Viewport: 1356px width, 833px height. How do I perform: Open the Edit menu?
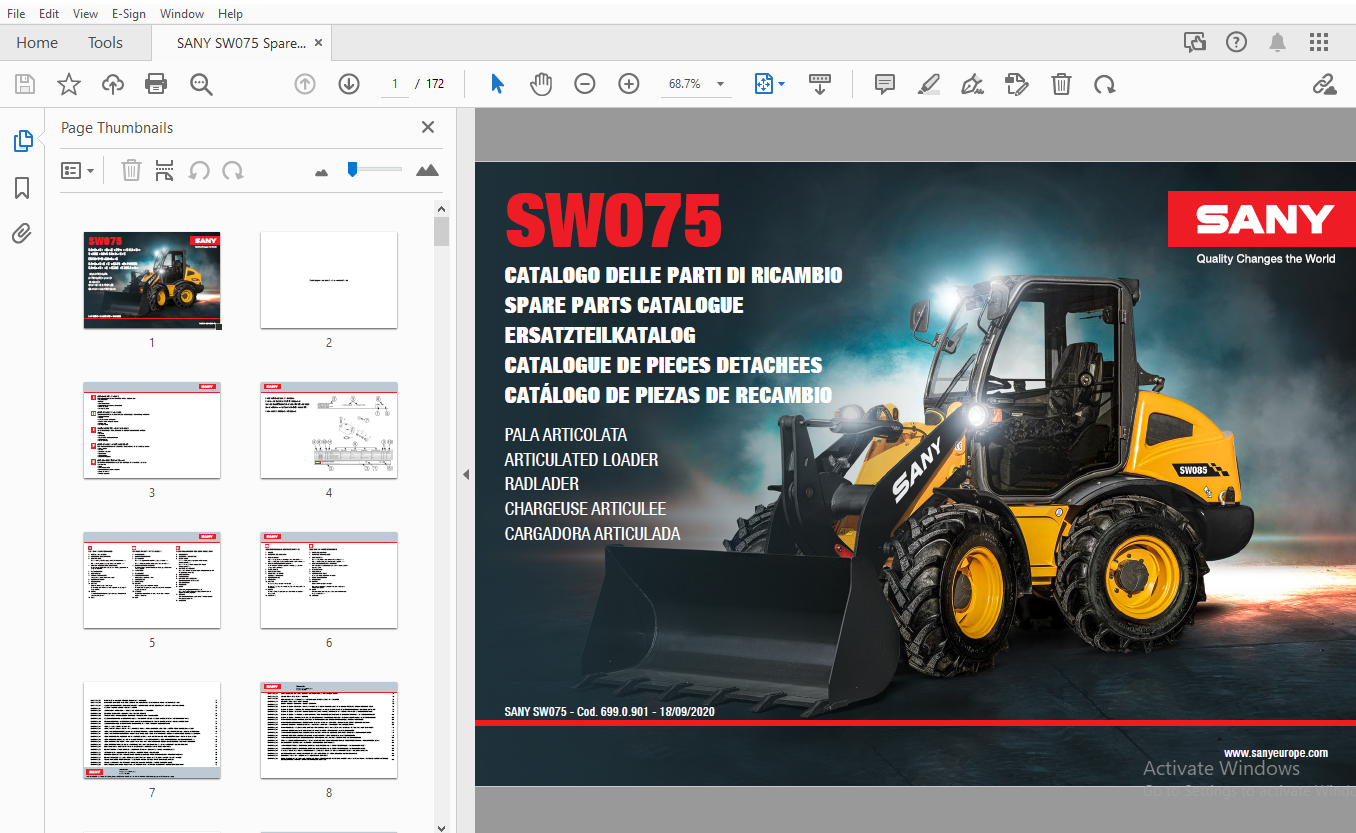point(49,13)
